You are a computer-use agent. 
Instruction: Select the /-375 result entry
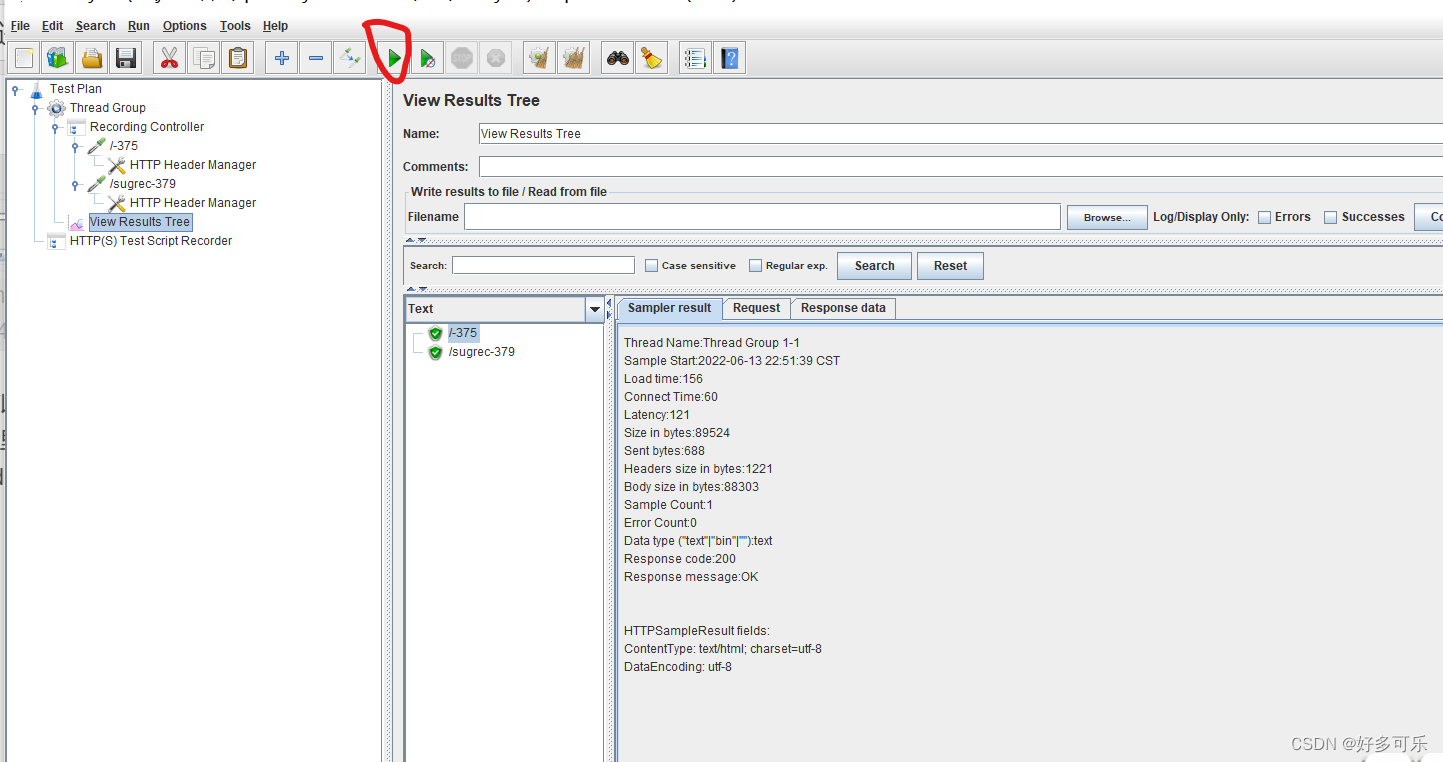(x=463, y=333)
